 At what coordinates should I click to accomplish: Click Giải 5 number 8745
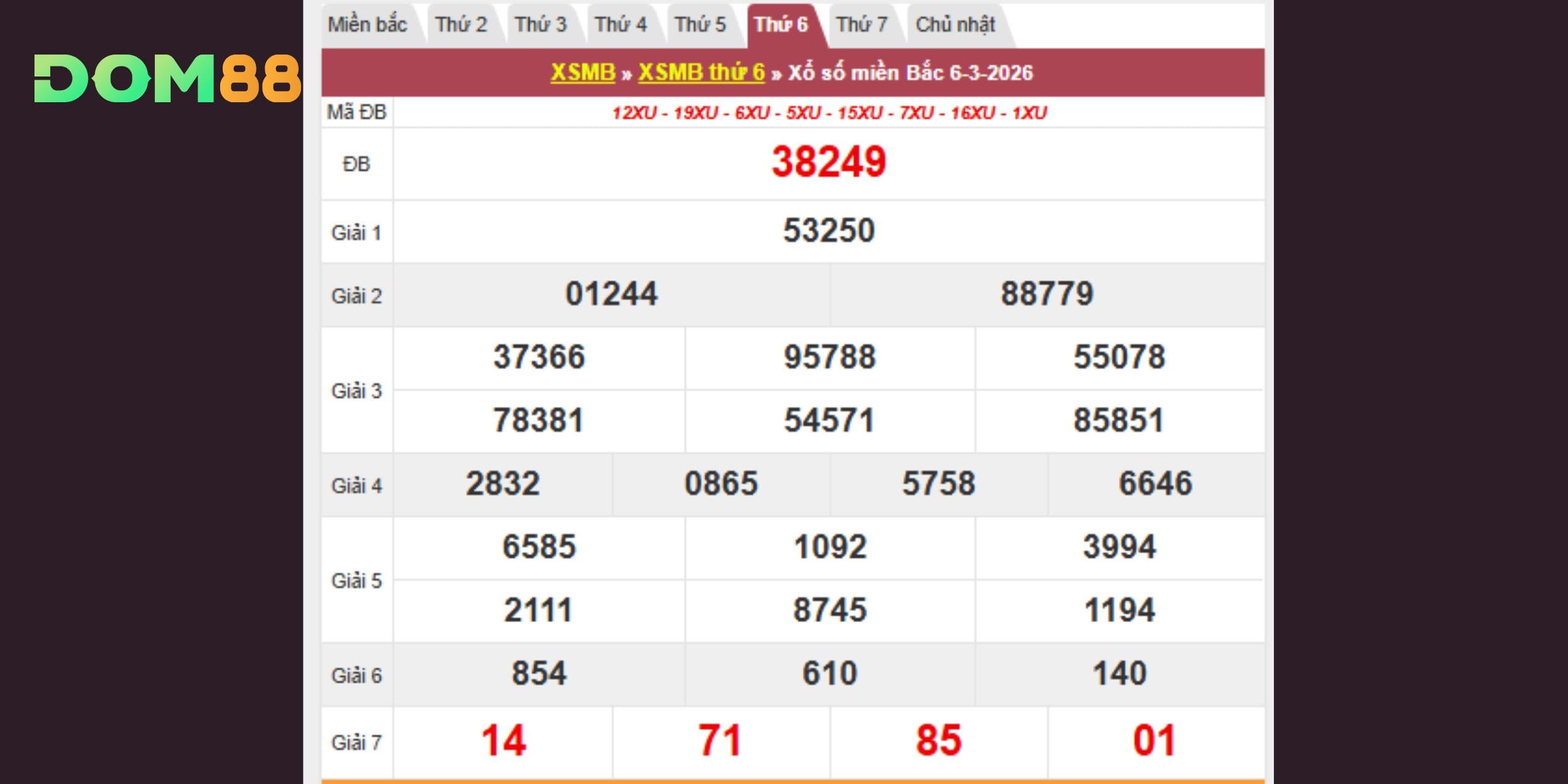coord(829,610)
